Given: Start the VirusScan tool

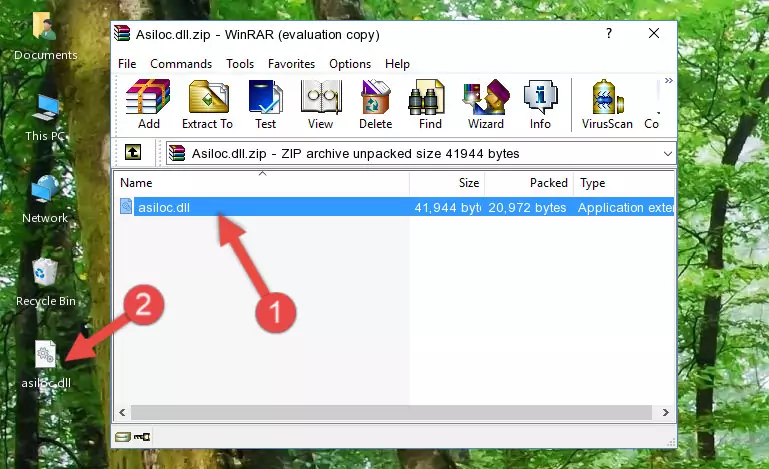Looking at the screenshot, I should pos(607,104).
